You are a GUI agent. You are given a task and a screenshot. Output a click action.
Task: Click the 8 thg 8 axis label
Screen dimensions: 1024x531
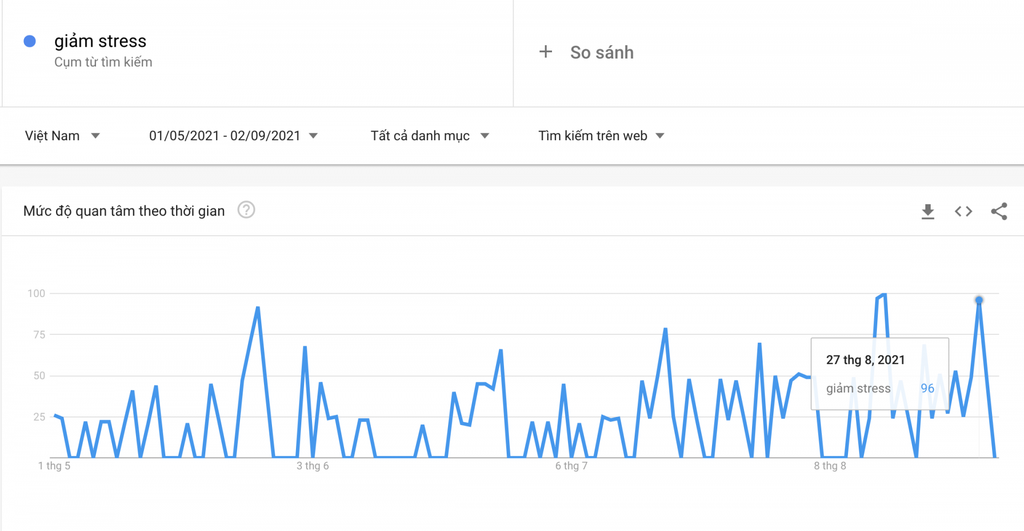tap(830, 466)
